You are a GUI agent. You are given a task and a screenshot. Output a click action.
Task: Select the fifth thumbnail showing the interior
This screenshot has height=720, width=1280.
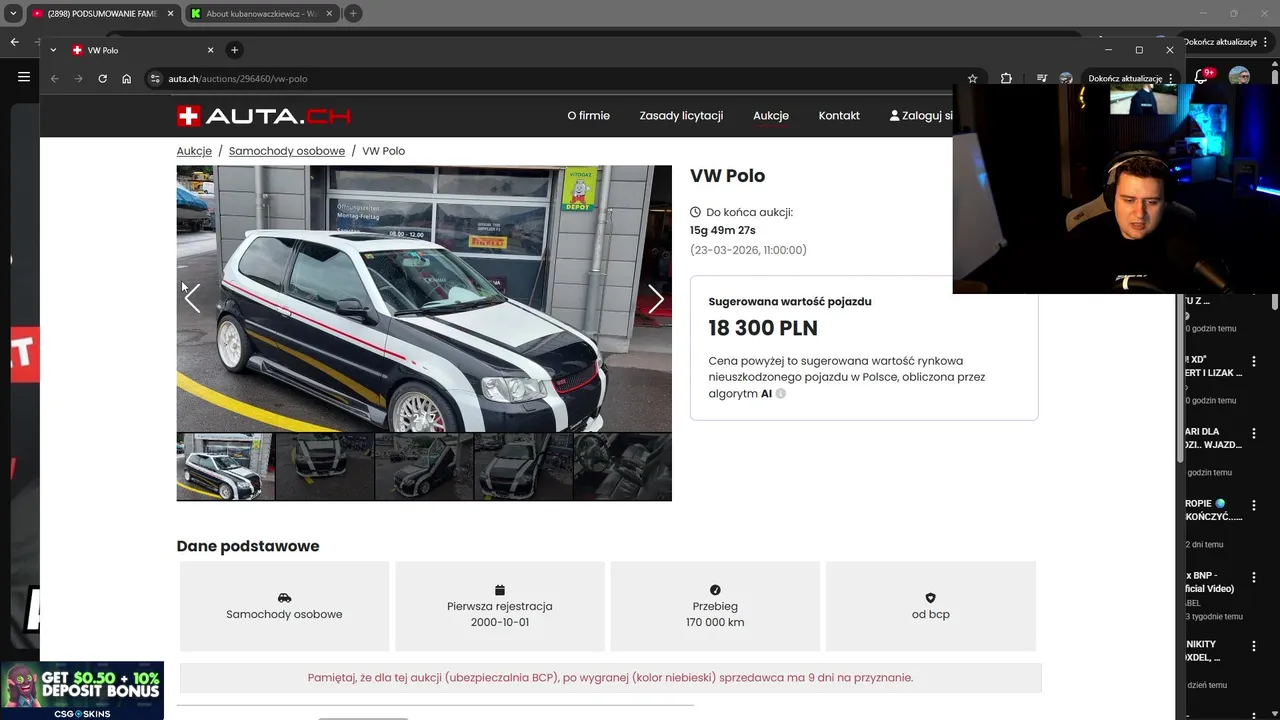[622, 467]
